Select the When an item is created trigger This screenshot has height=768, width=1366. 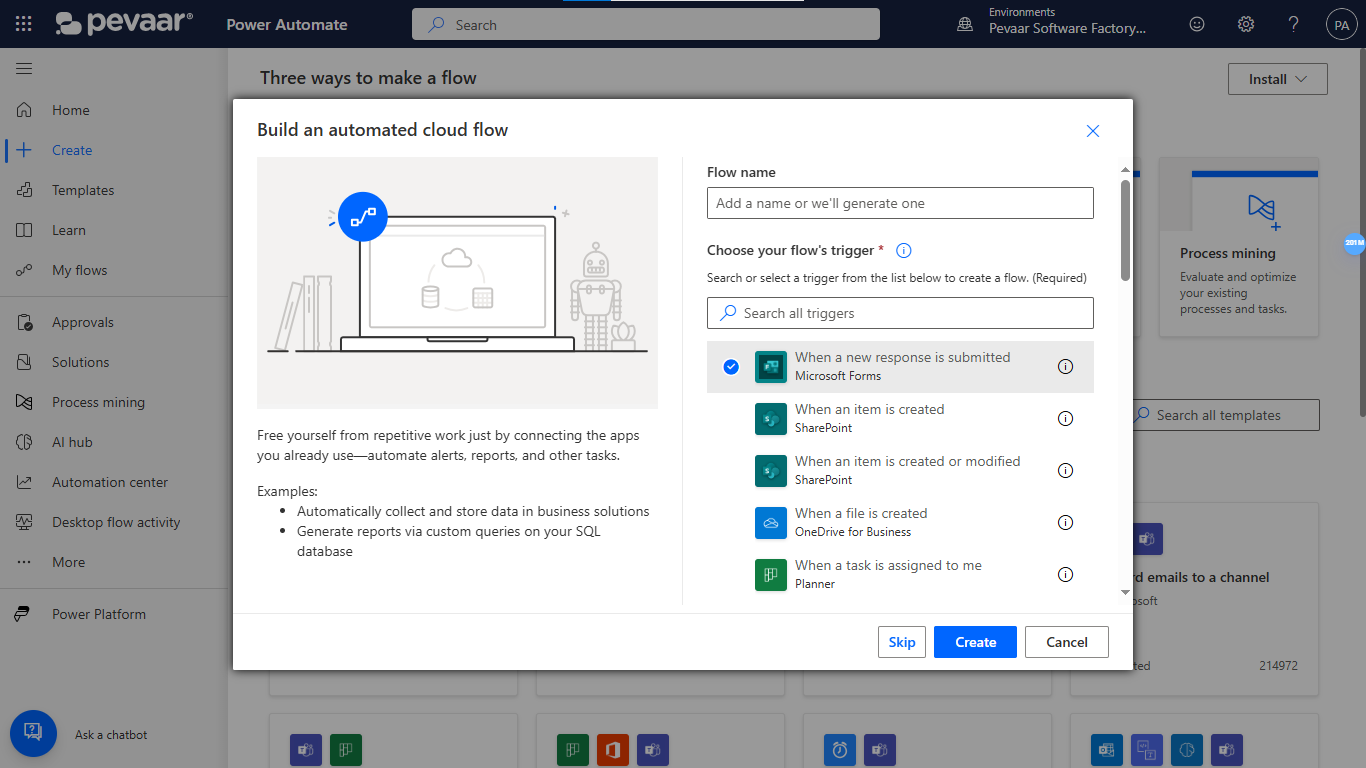coord(900,419)
